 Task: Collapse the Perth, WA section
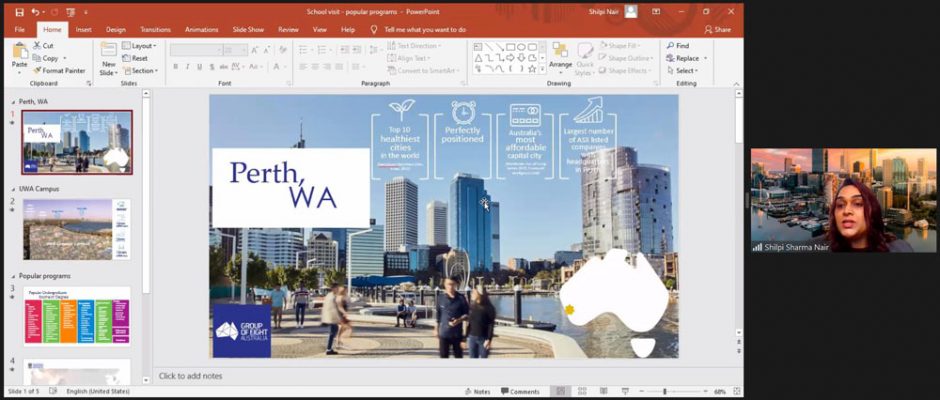point(14,102)
